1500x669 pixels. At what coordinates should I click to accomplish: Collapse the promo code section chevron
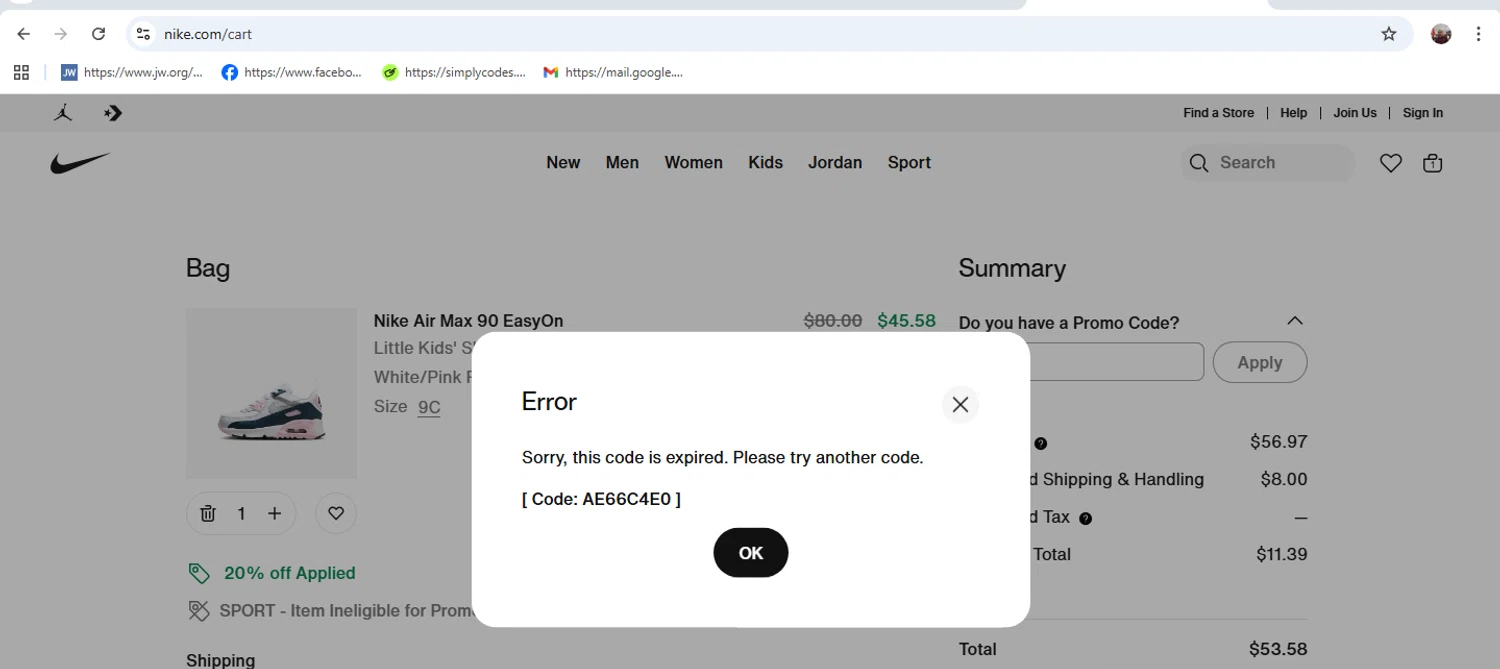pos(1294,321)
